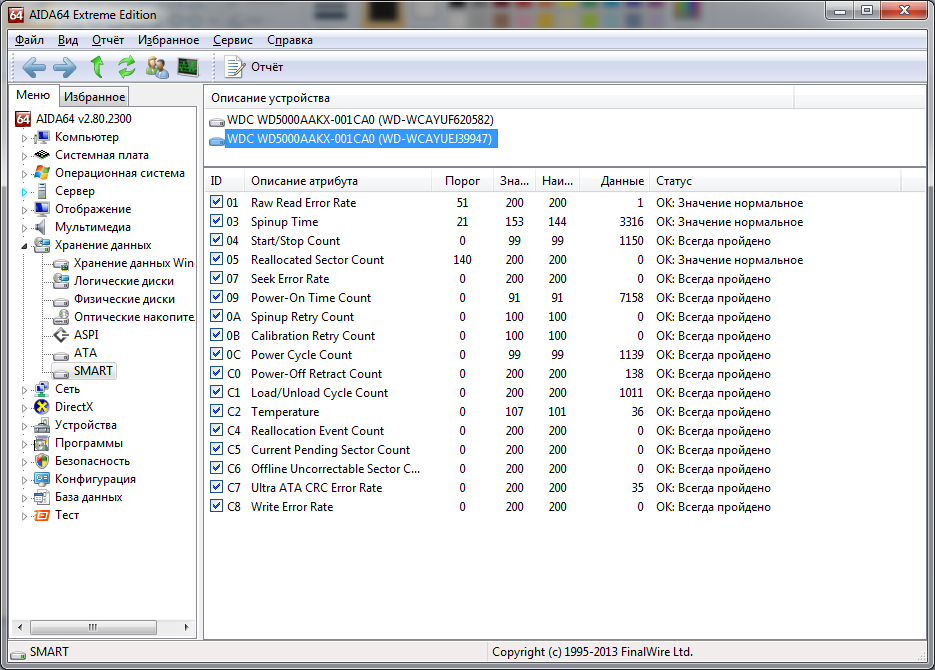Click the tree scrollbar left arrow
Image resolution: width=935 pixels, height=670 pixels.
(20, 627)
